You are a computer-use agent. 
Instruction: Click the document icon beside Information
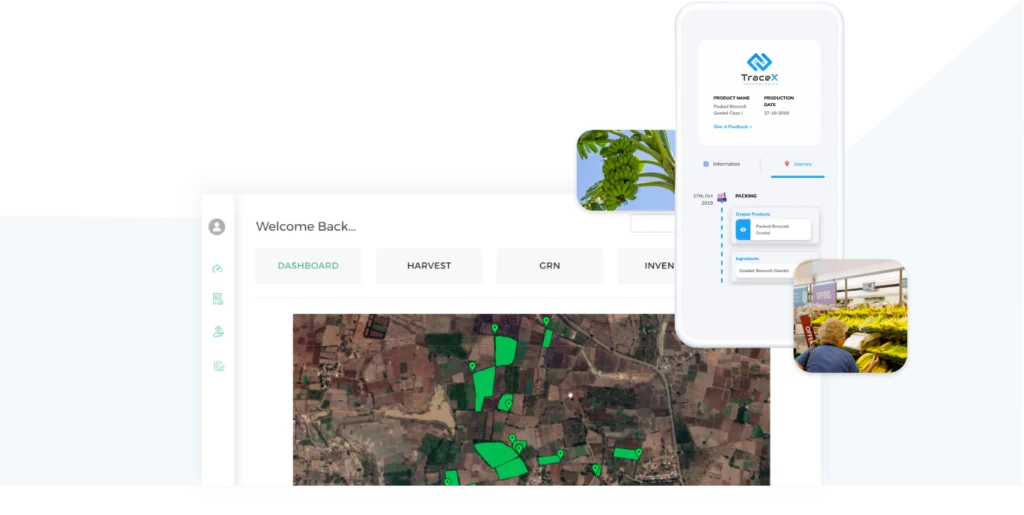pos(705,164)
